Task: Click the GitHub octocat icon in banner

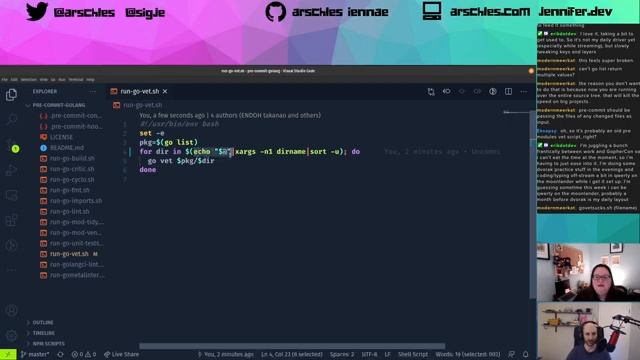Action: pos(276,11)
